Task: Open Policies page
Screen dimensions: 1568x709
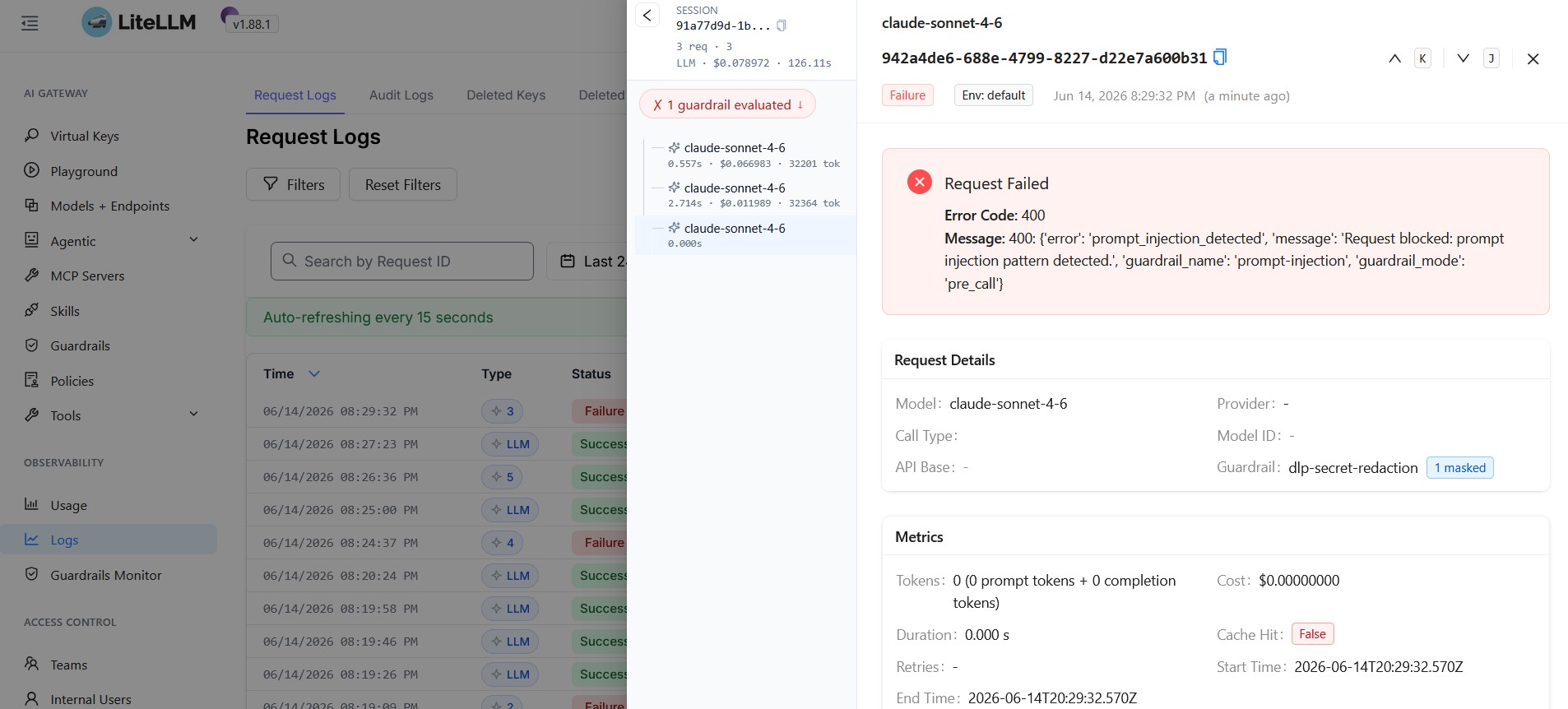Action: point(72,381)
